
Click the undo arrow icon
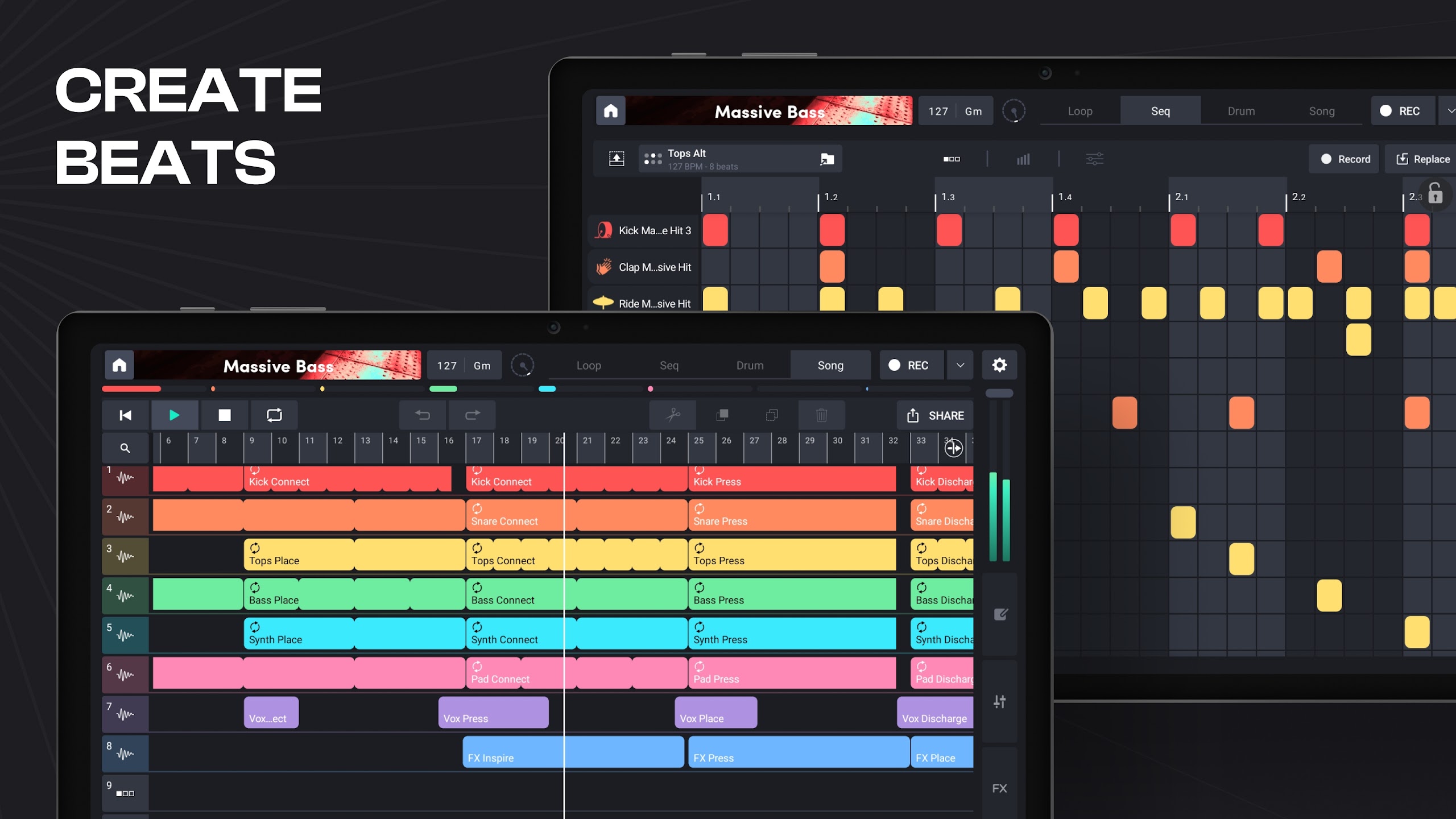[x=422, y=415]
